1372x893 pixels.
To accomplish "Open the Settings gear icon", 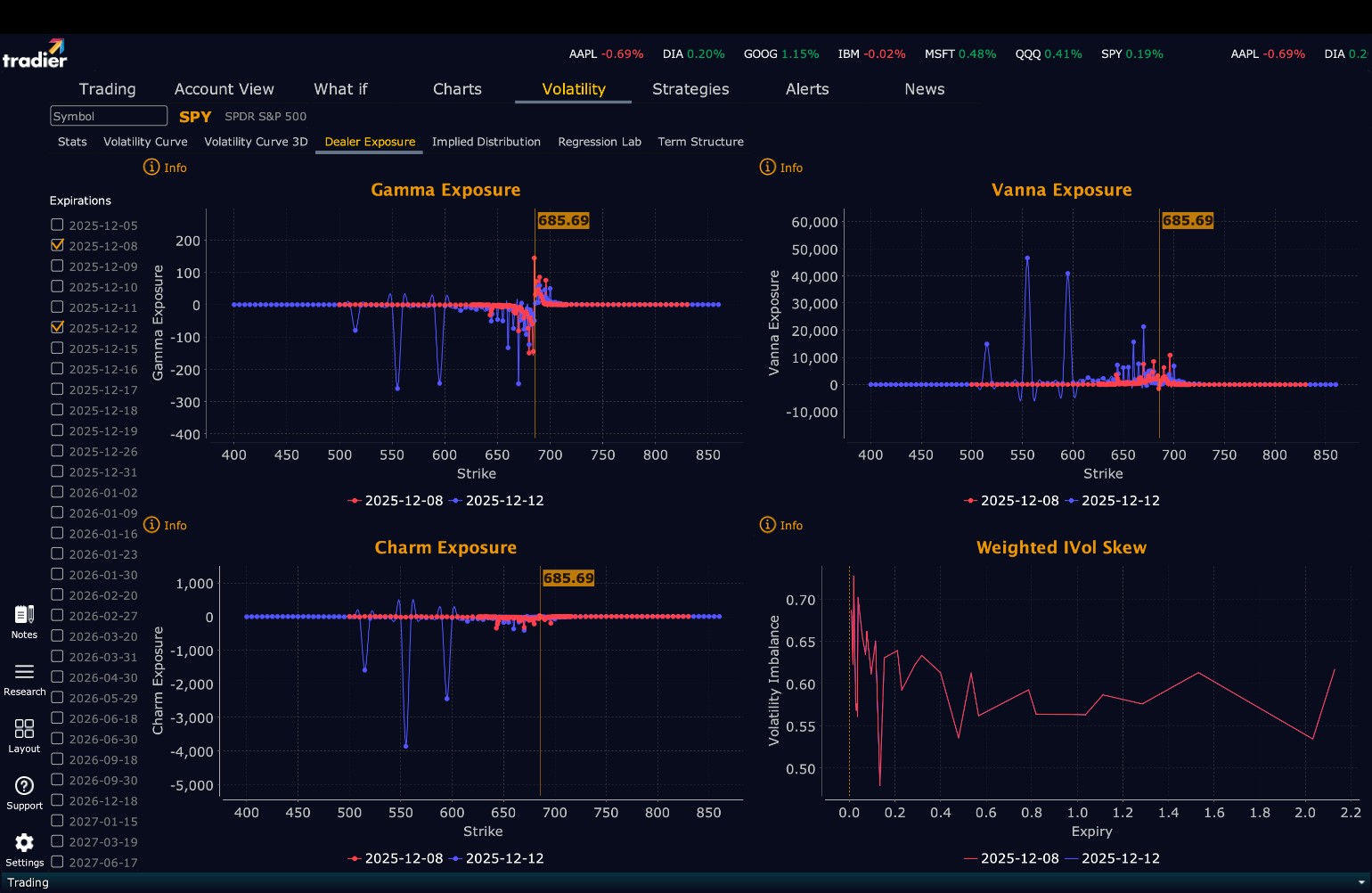I will 24,842.
